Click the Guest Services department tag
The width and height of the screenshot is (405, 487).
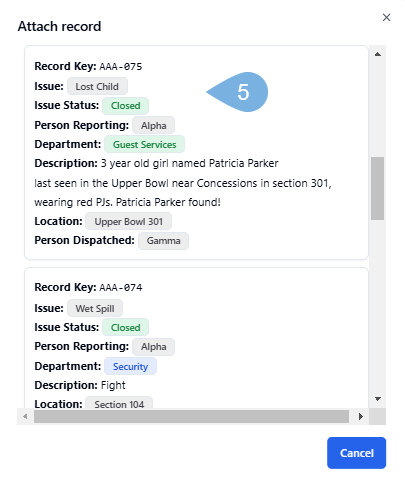[144, 144]
